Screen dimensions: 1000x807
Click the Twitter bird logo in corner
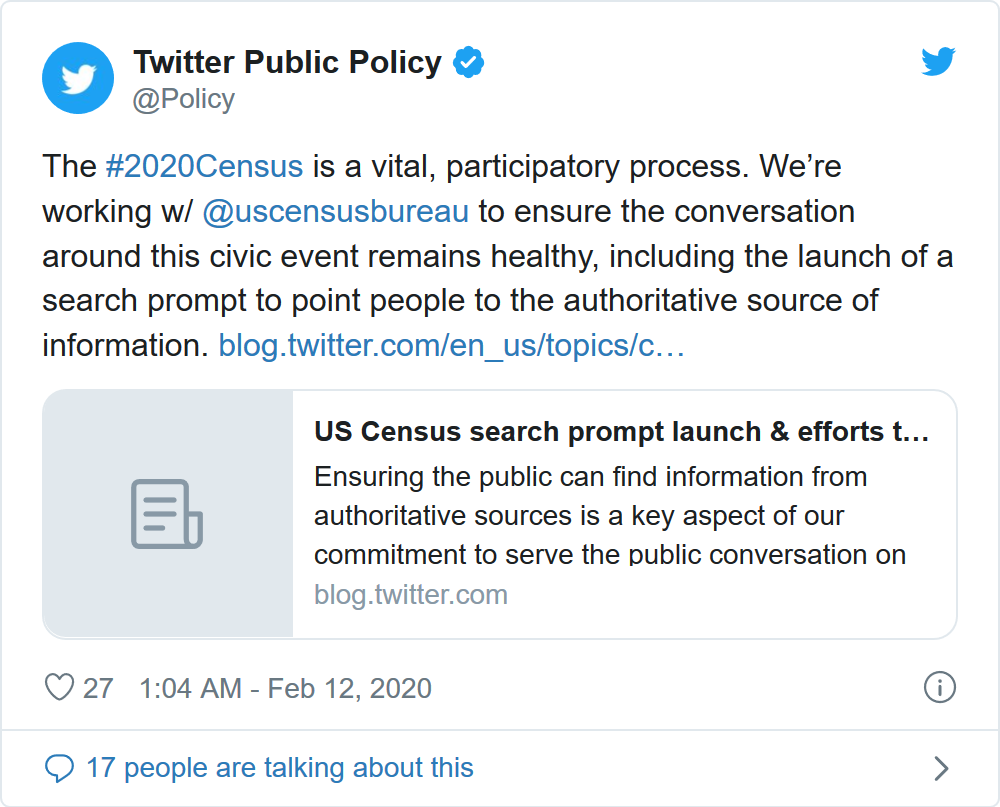(938, 63)
